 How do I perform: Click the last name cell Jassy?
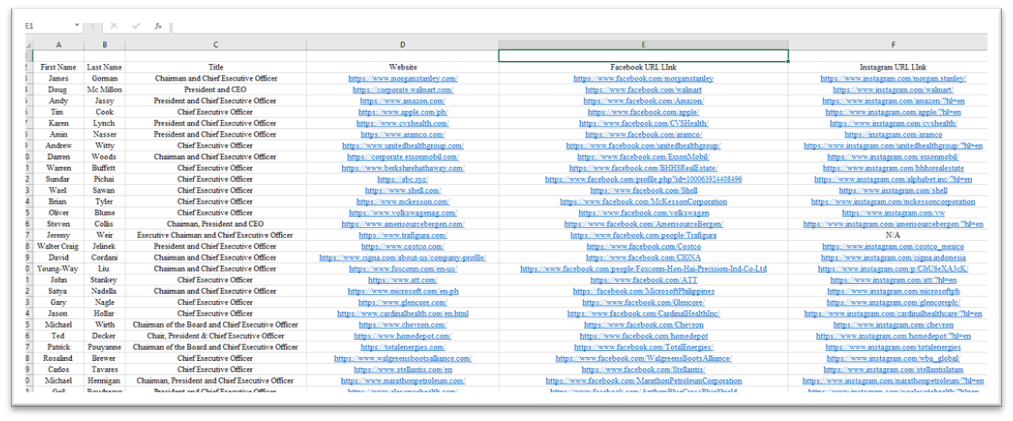click(105, 101)
